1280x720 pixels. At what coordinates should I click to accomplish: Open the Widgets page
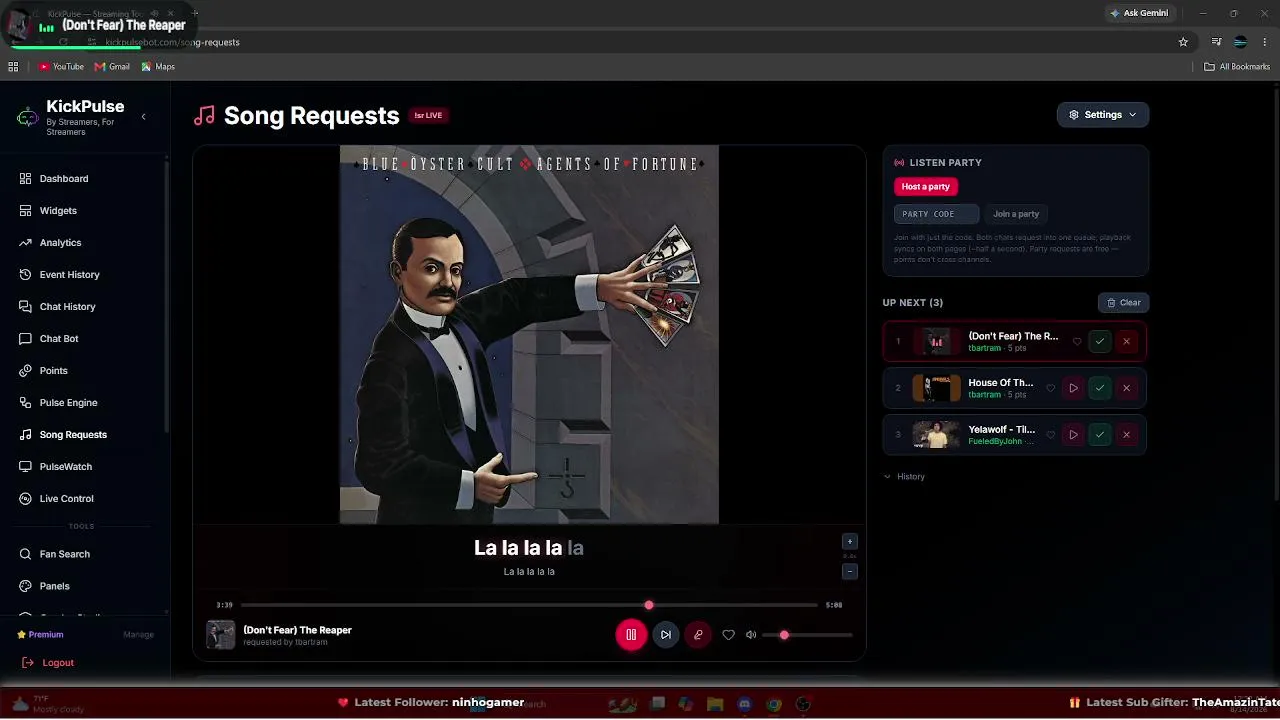(58, 211)
